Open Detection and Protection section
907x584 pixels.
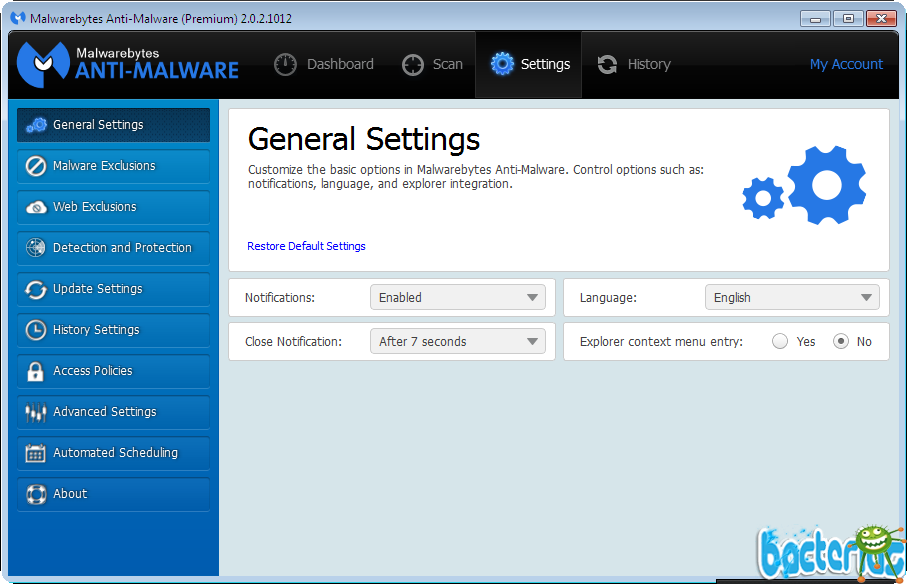113,248
